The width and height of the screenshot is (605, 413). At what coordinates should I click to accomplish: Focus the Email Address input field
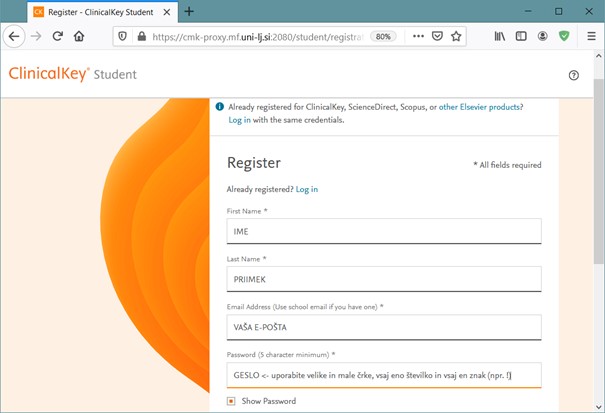click(384, 328)
